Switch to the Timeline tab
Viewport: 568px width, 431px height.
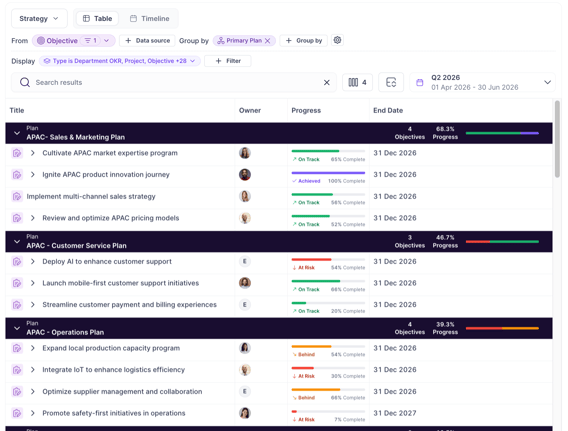(150, 18)
